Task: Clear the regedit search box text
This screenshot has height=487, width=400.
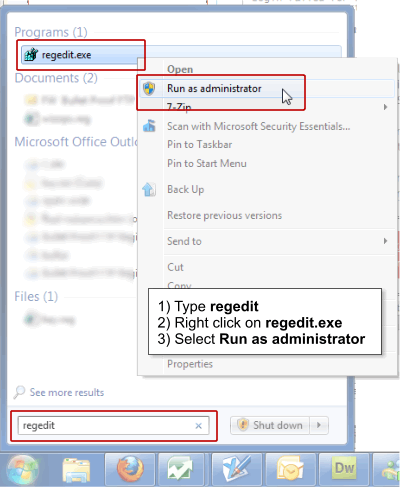Action: (x=199, y=426)
